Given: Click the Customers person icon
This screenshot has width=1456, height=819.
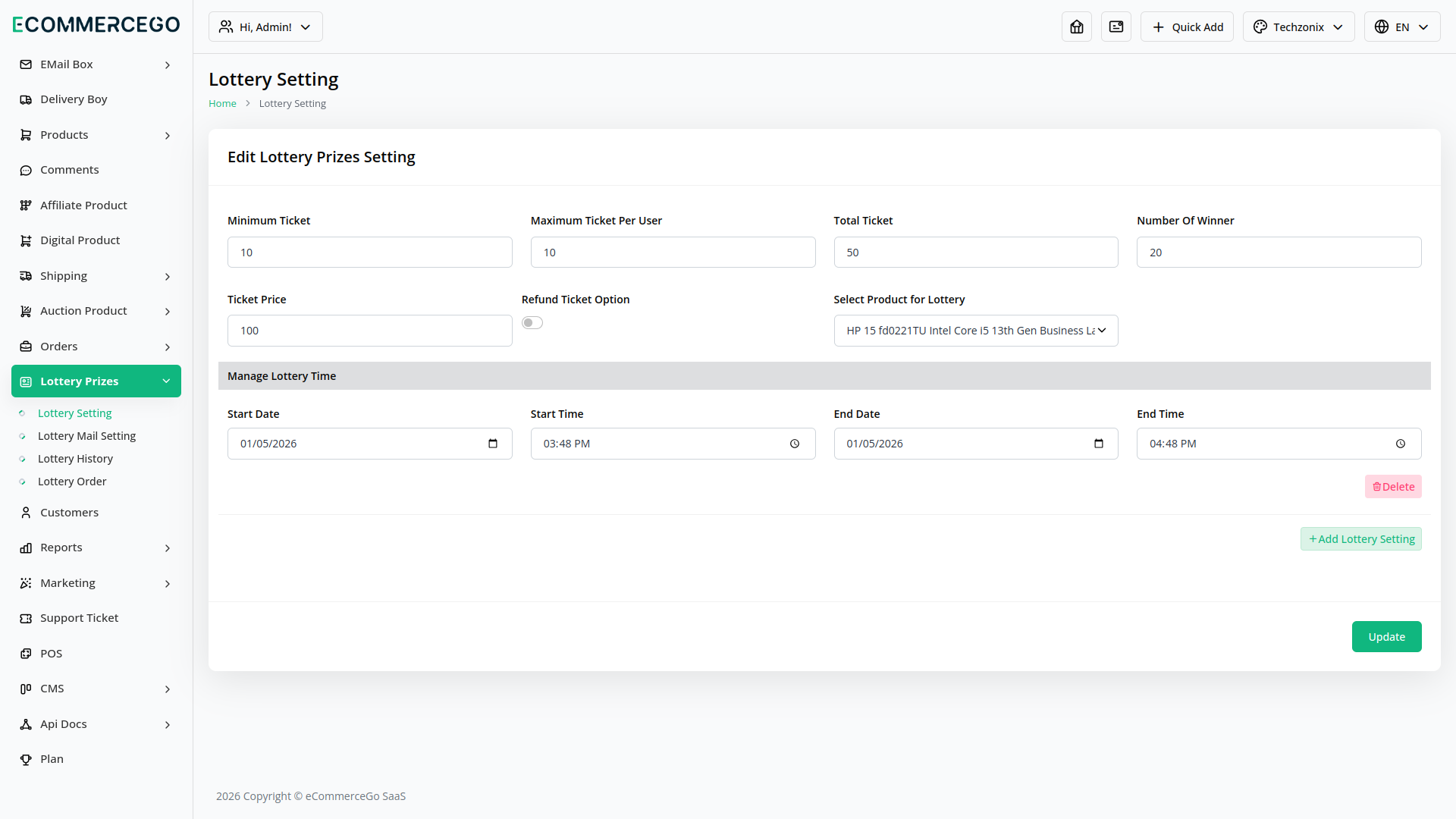Looking at the screenshot, I should point(26,513).
